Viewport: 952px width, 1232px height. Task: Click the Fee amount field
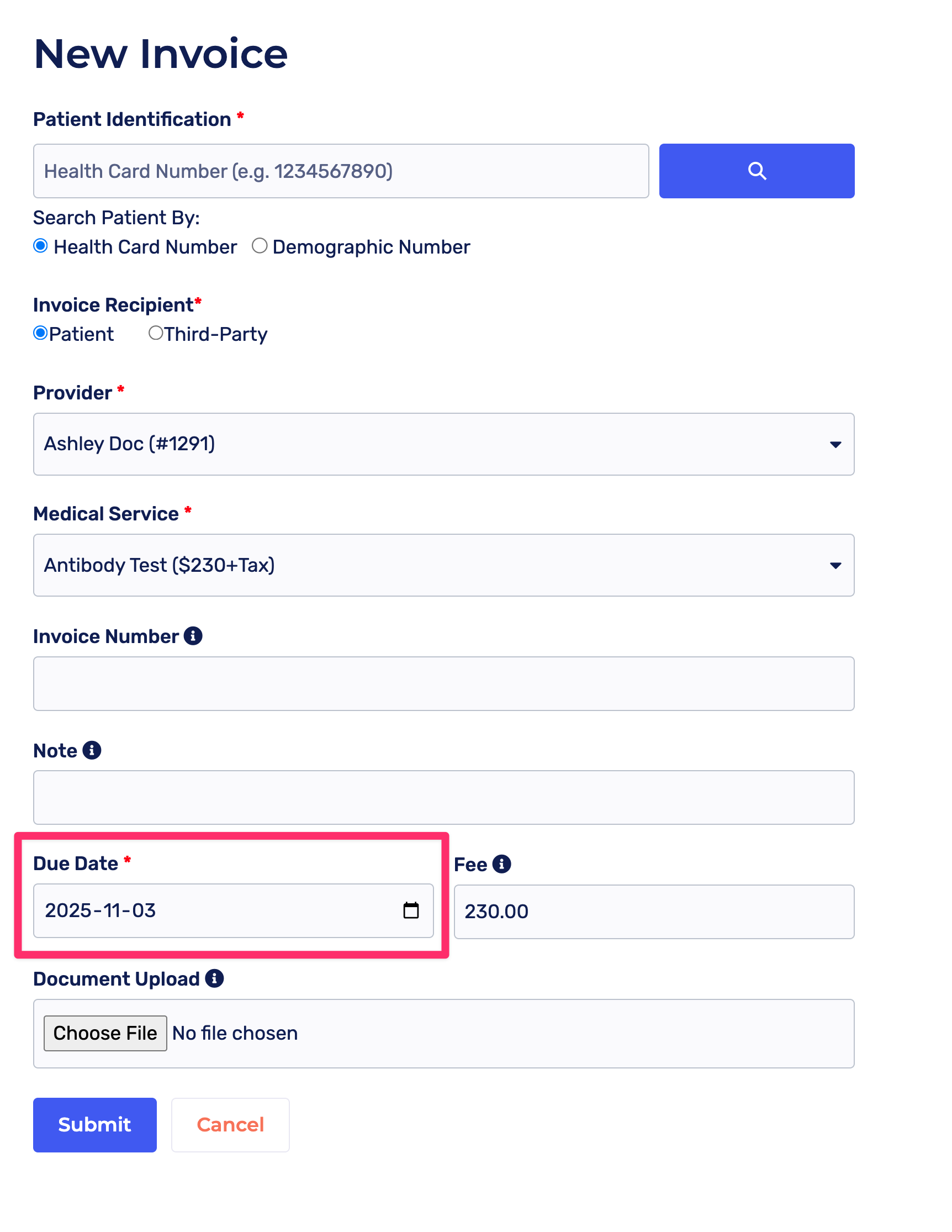click(x=653, y=911)
